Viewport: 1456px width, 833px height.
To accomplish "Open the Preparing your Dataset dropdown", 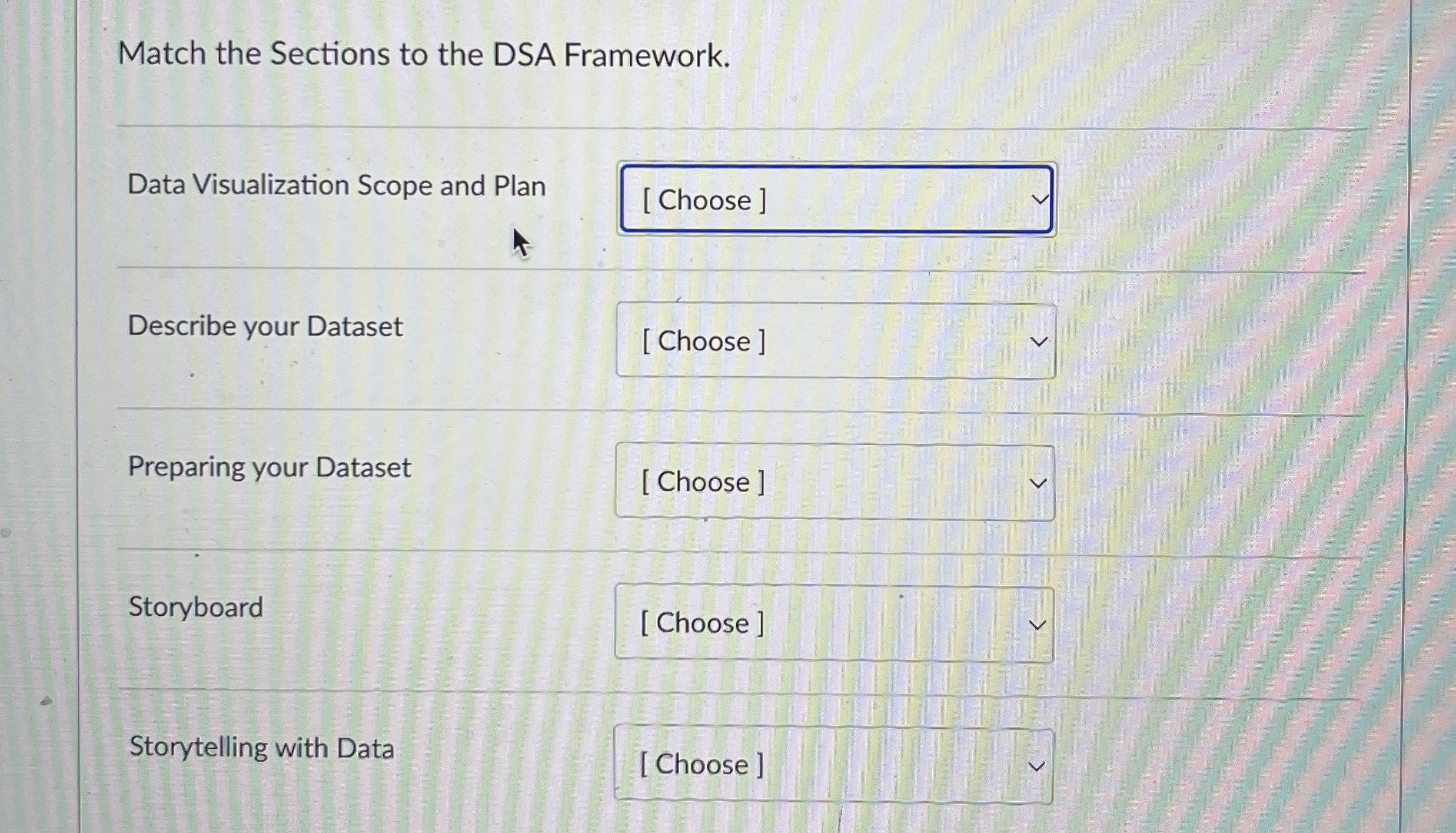I will 835,483.
